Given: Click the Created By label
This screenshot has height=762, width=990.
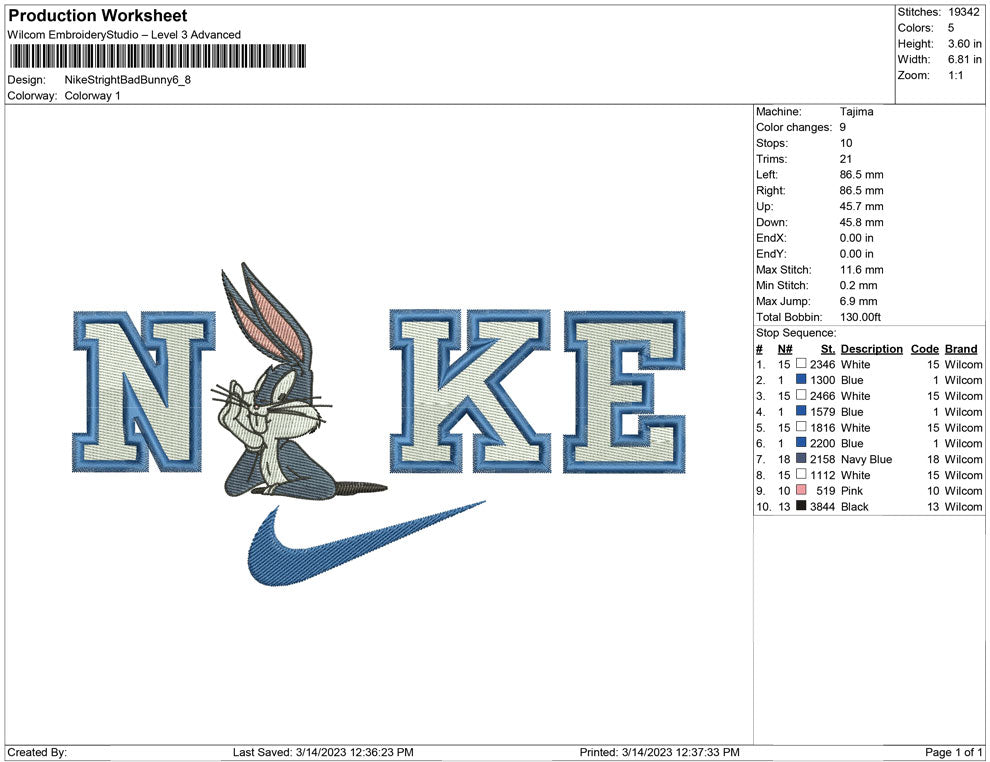Looking at the screenshot, I should pos(37,752).
